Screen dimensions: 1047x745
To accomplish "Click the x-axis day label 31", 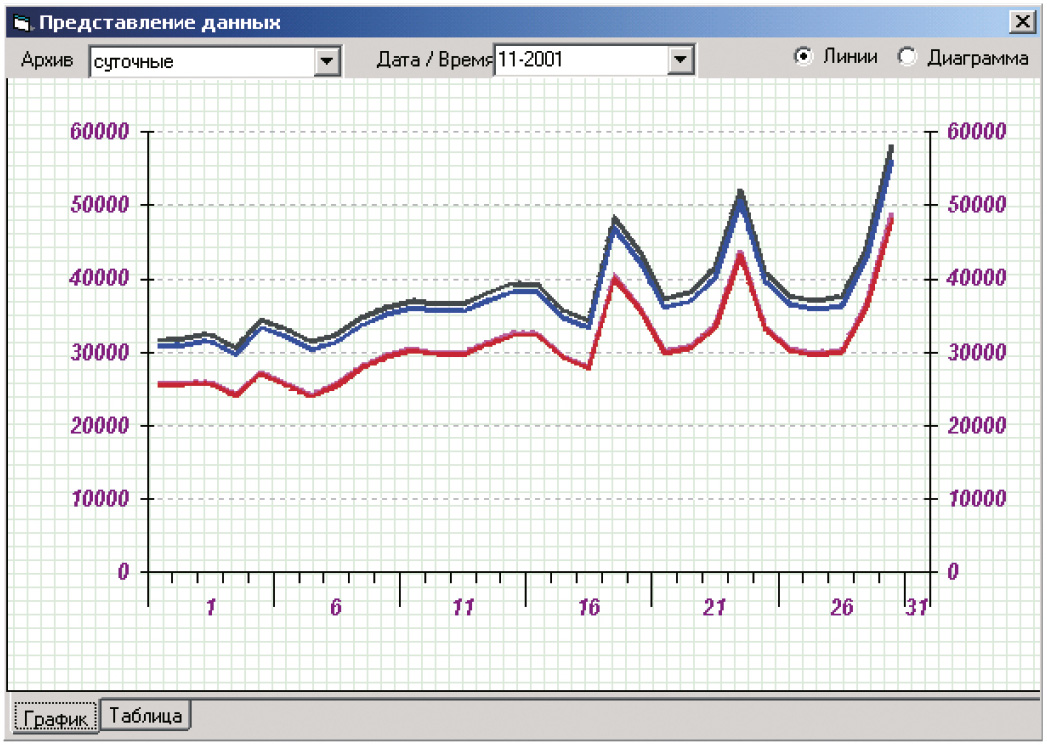I will tap(917, 607).
